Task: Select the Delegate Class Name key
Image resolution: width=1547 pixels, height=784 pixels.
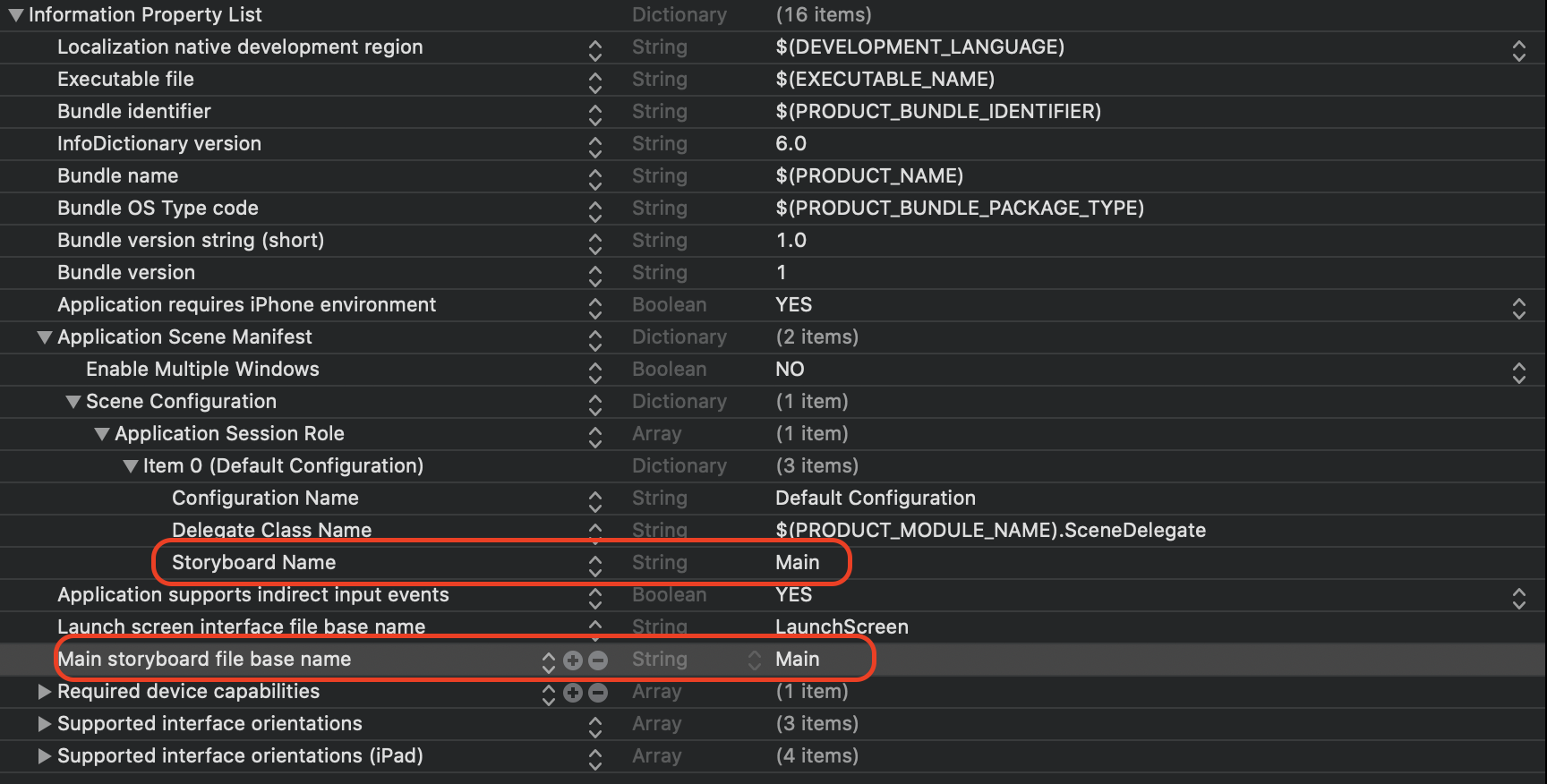Action: [271, 531]
